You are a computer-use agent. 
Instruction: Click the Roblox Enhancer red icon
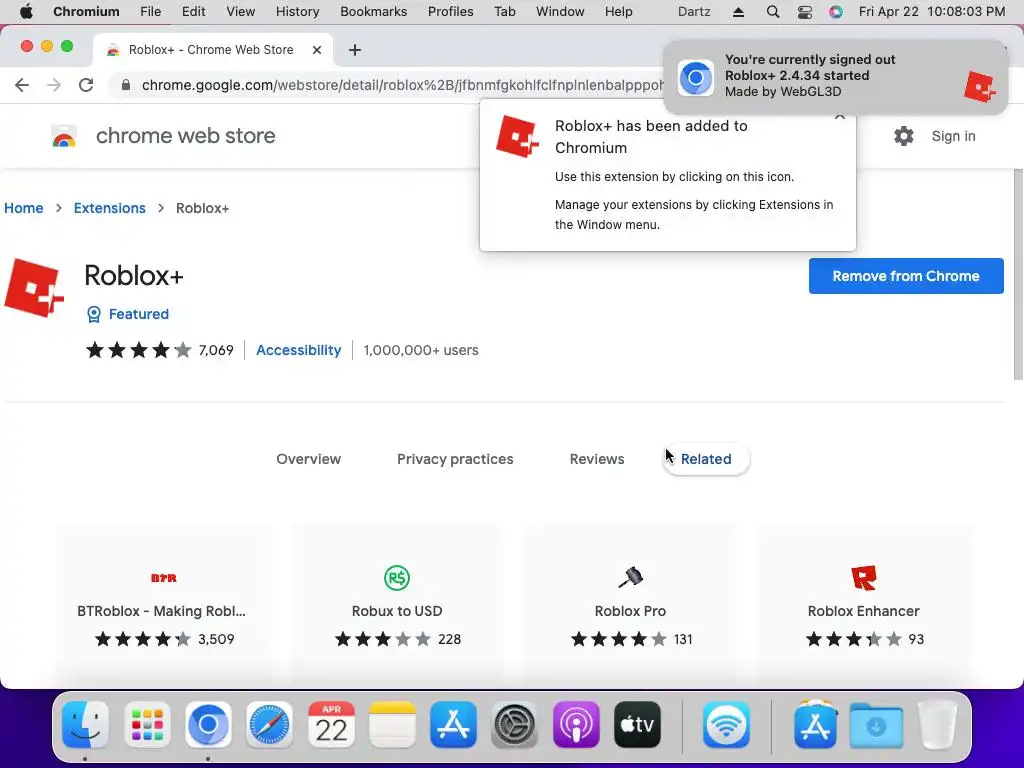pyautogui.click(x=863, y=577)
